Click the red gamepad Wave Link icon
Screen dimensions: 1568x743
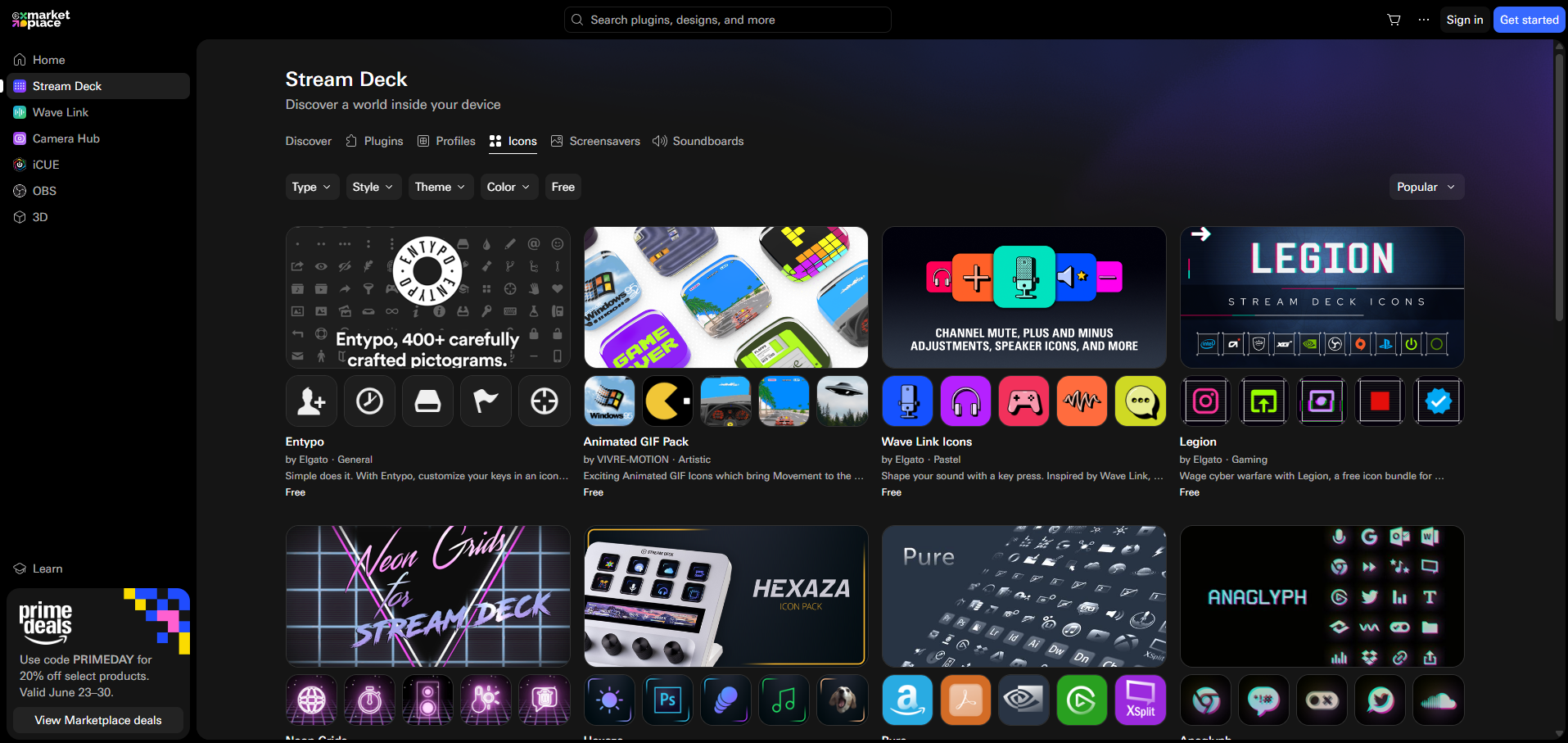pyautogui.click(x=1023, y=401)
